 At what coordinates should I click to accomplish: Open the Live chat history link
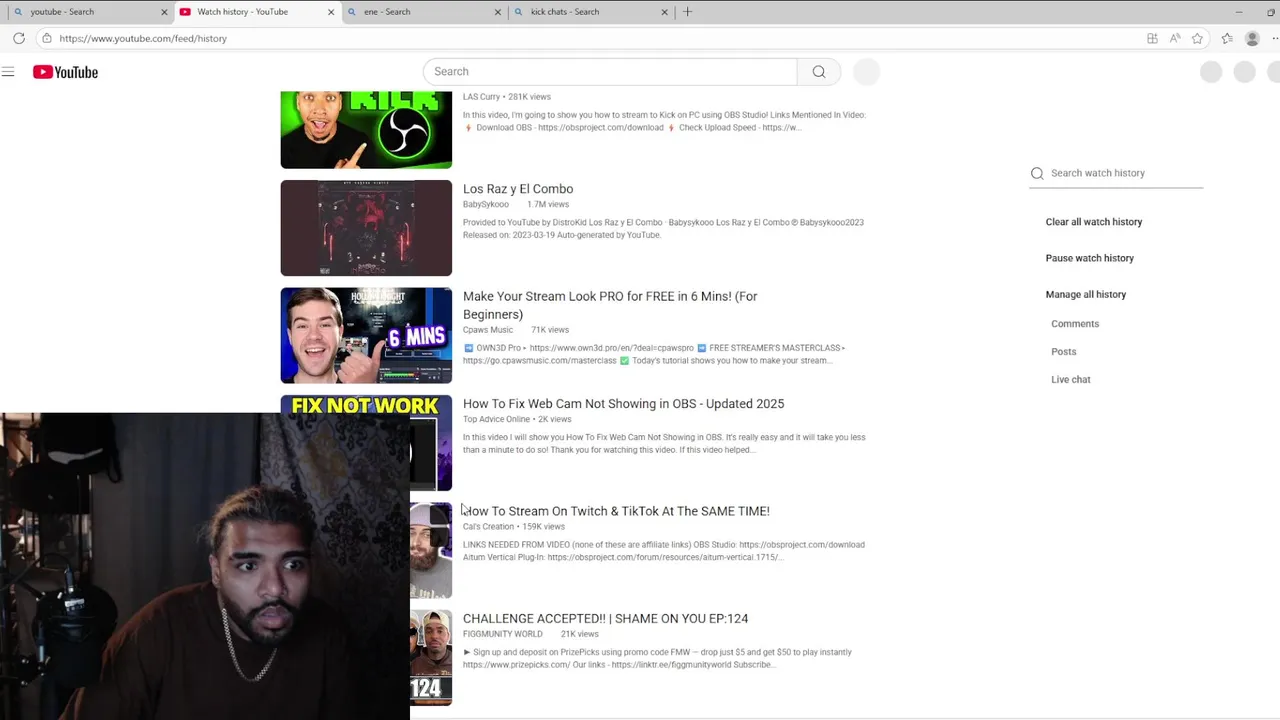point(1071,380)
